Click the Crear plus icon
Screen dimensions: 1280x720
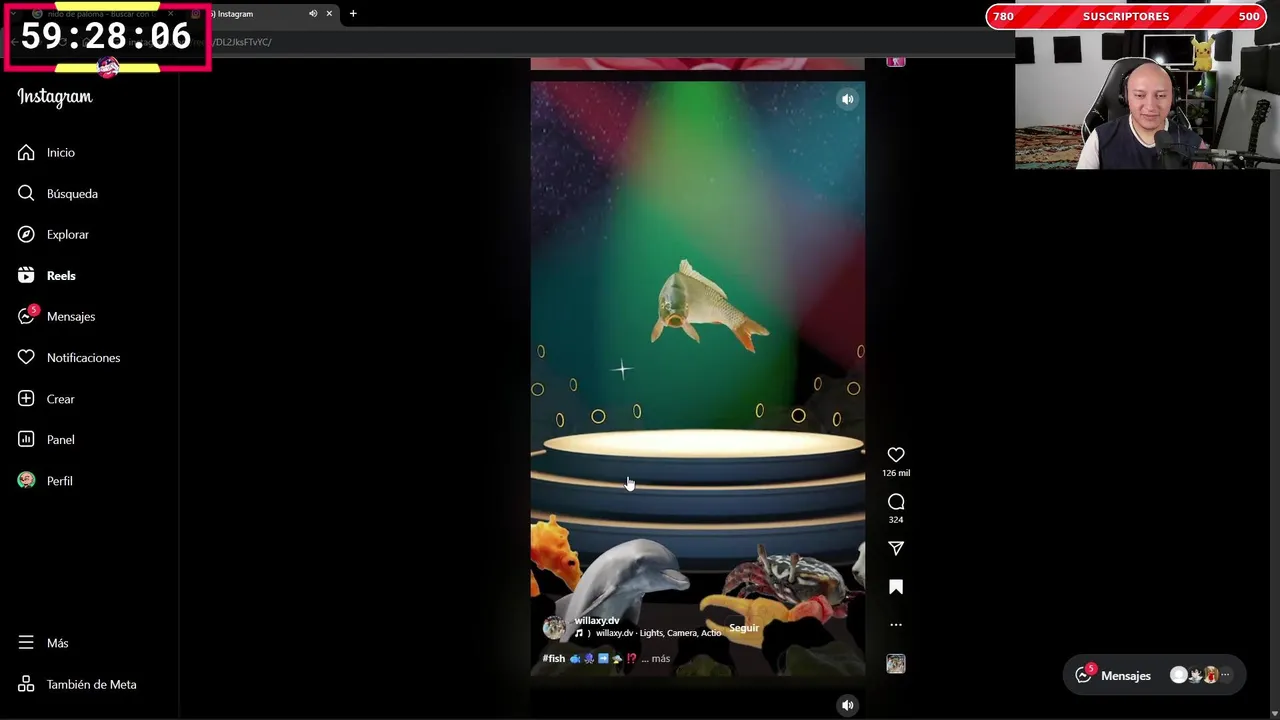(26, 398)
